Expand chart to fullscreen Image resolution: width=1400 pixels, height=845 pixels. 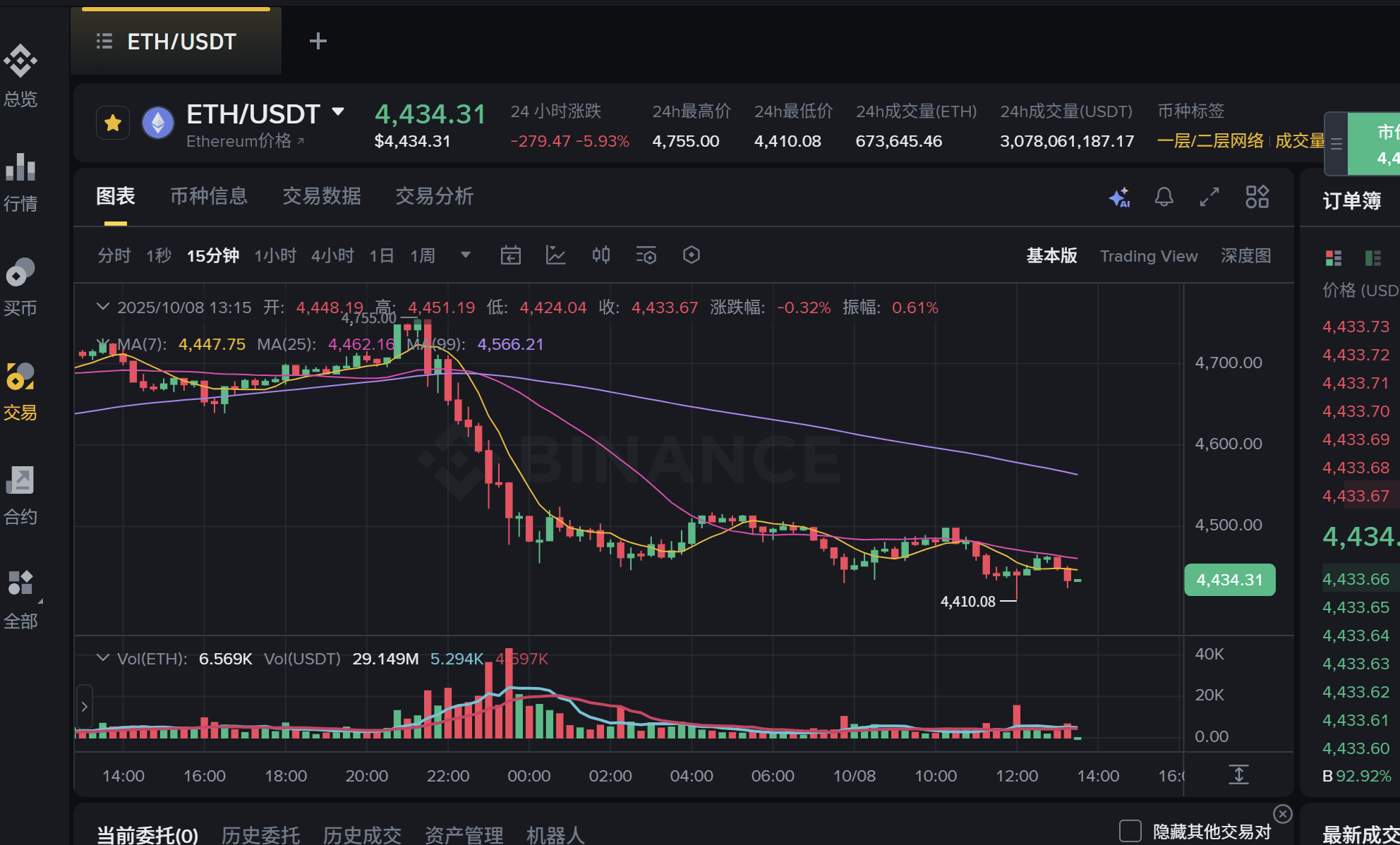1209,197
